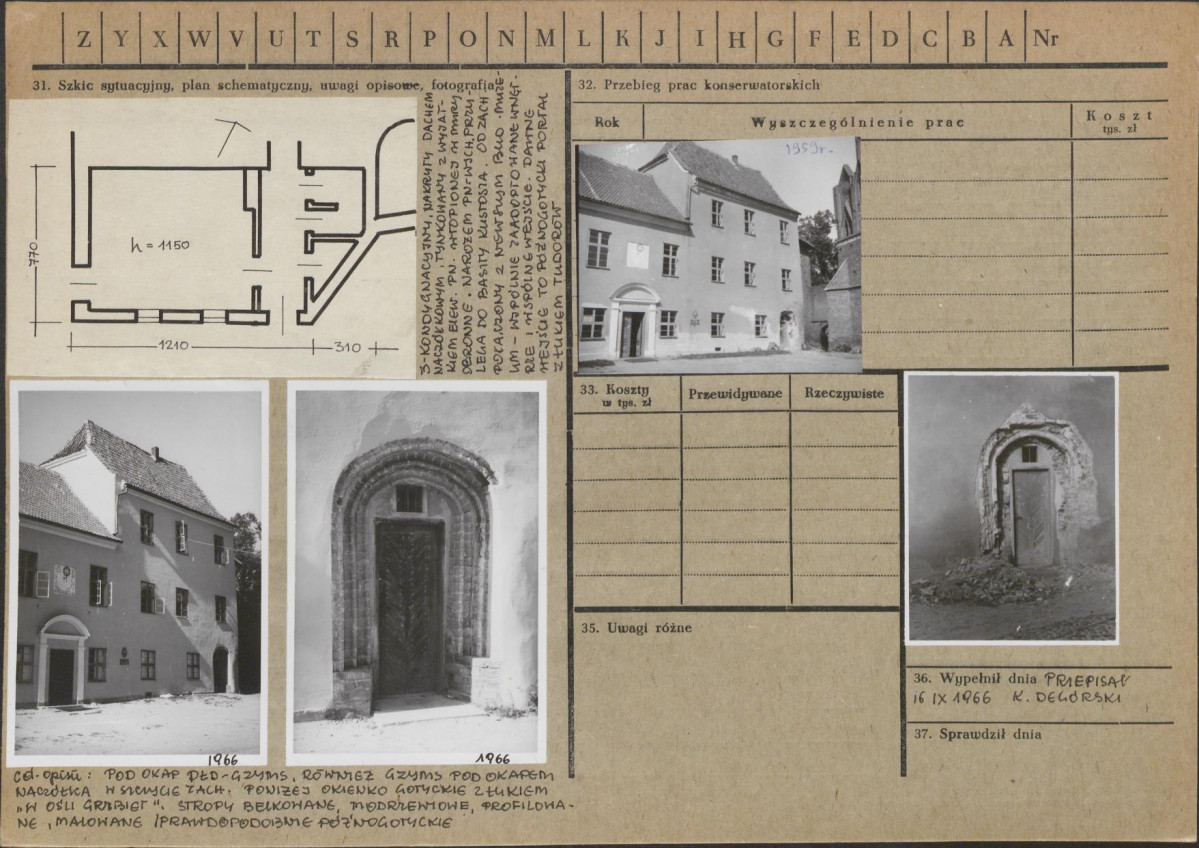Click the 'Rok' column header

click(606, 122)
